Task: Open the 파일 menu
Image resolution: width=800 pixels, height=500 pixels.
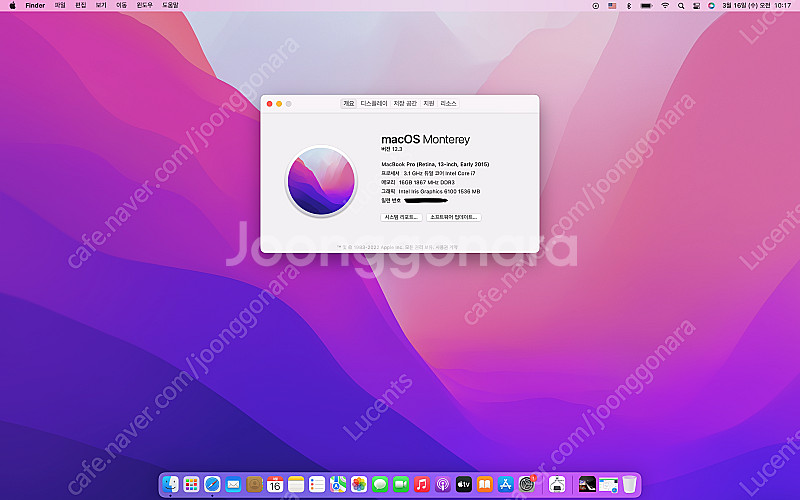Action: pos(60,5)
